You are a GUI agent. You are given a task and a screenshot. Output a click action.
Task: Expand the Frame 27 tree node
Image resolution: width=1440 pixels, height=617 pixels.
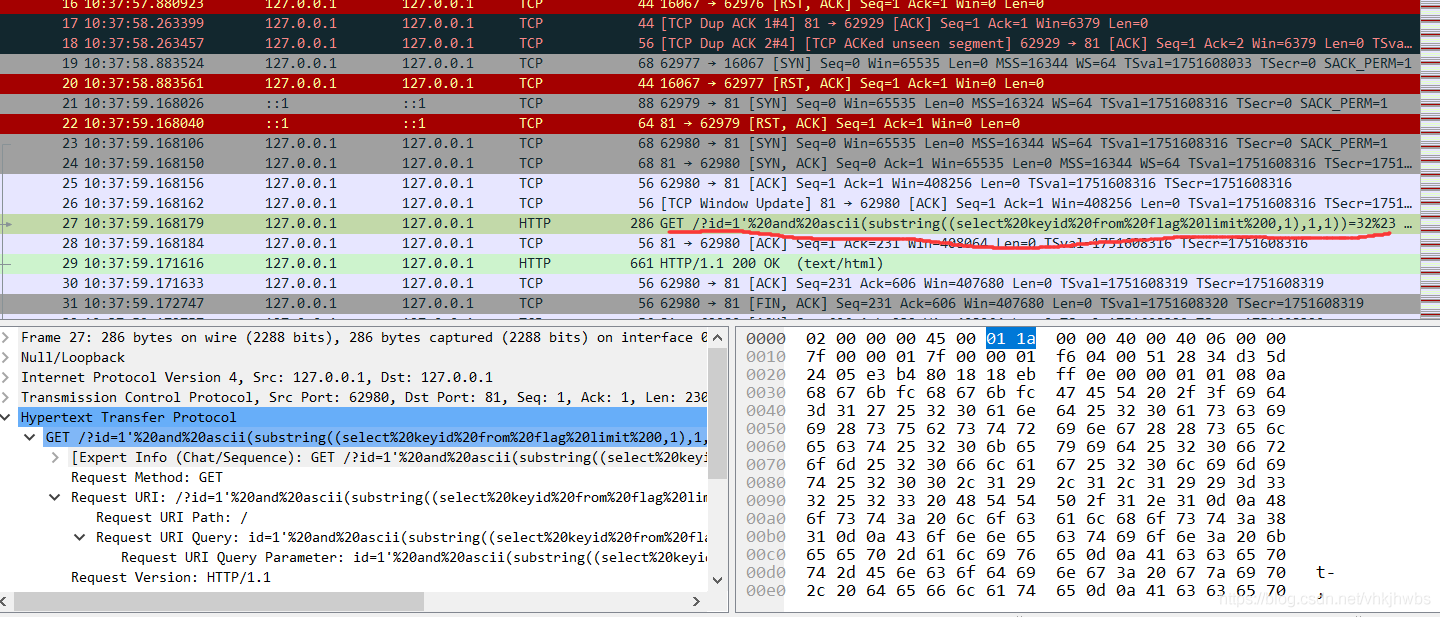(x=9, y=338)
